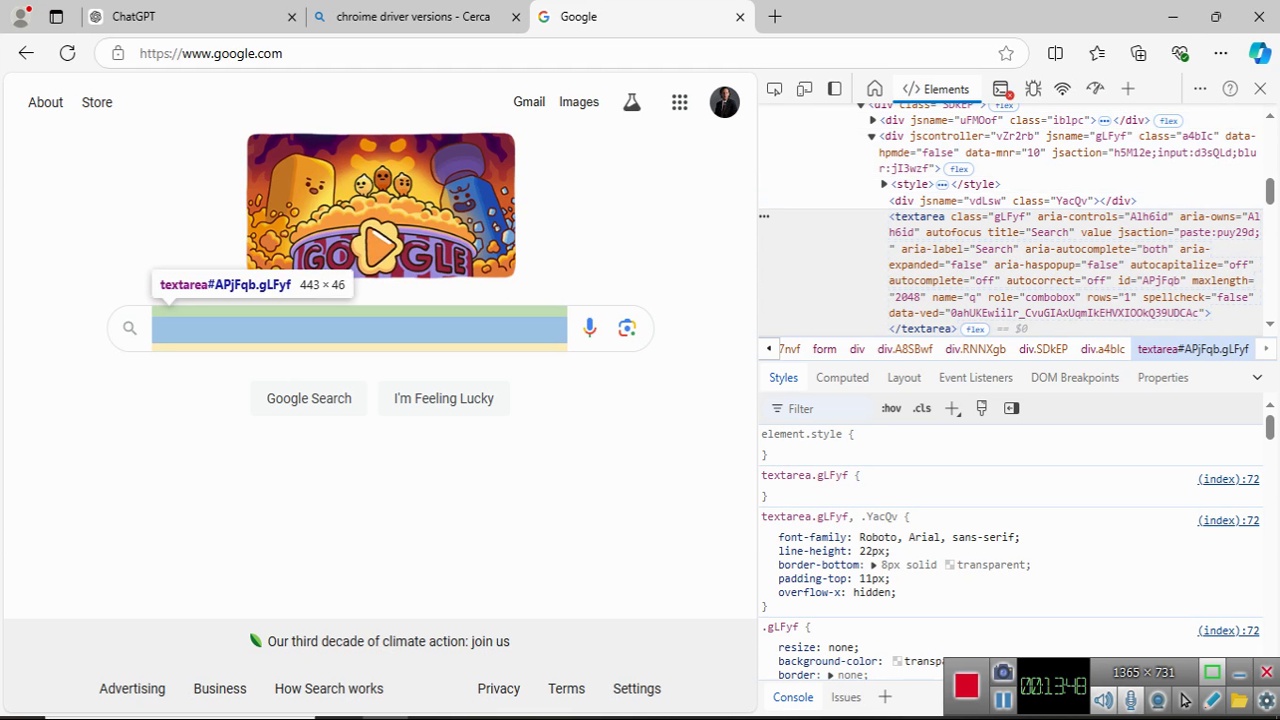Image resolution: width=1280 pixels, height=720 pixels.
Task: Toggle the .cls classes button
Action: pyautogui.click(x=921, y=408)
